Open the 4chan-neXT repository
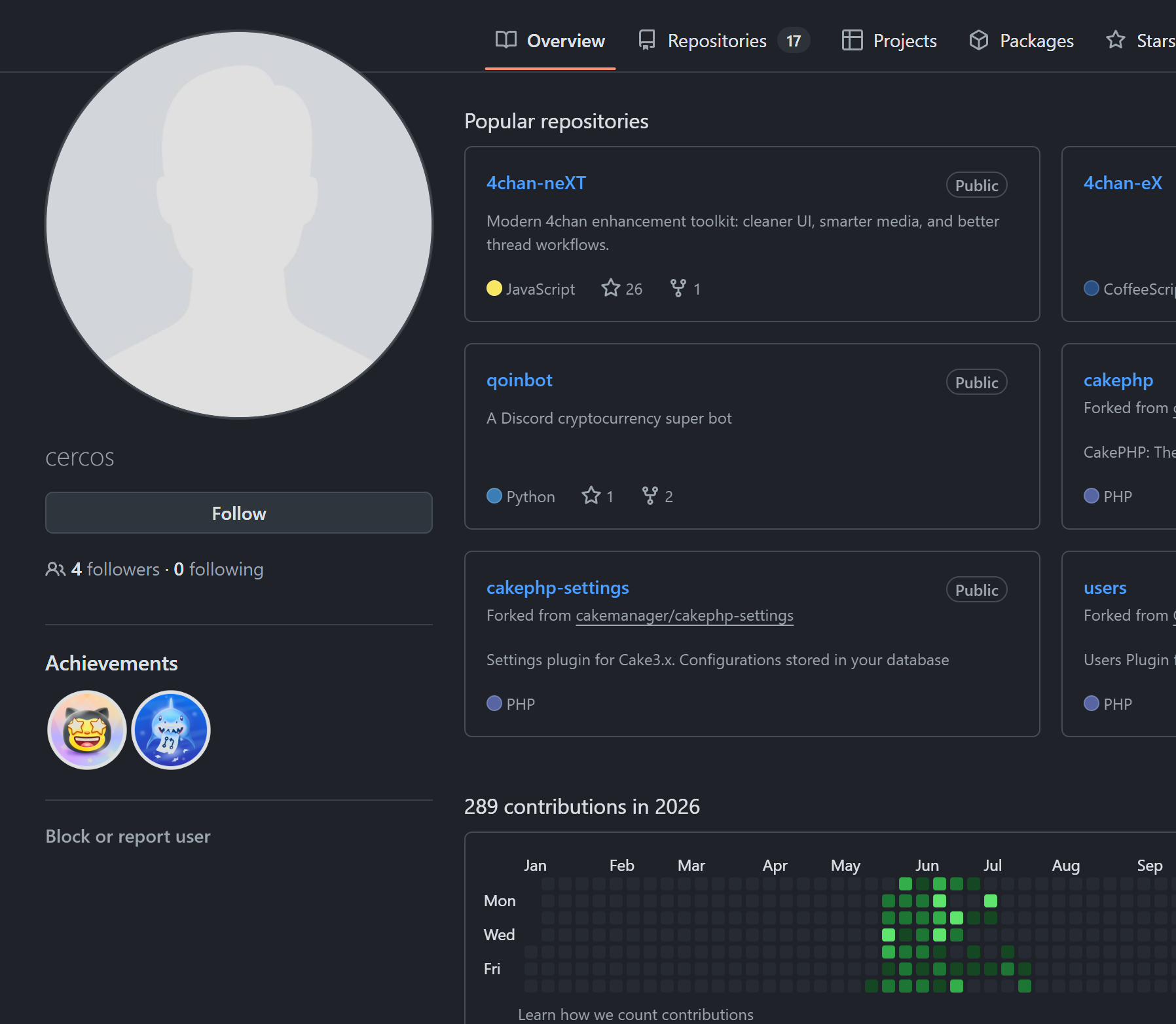The width and height of the screenshot is (1176, 1024). [536, 183]
